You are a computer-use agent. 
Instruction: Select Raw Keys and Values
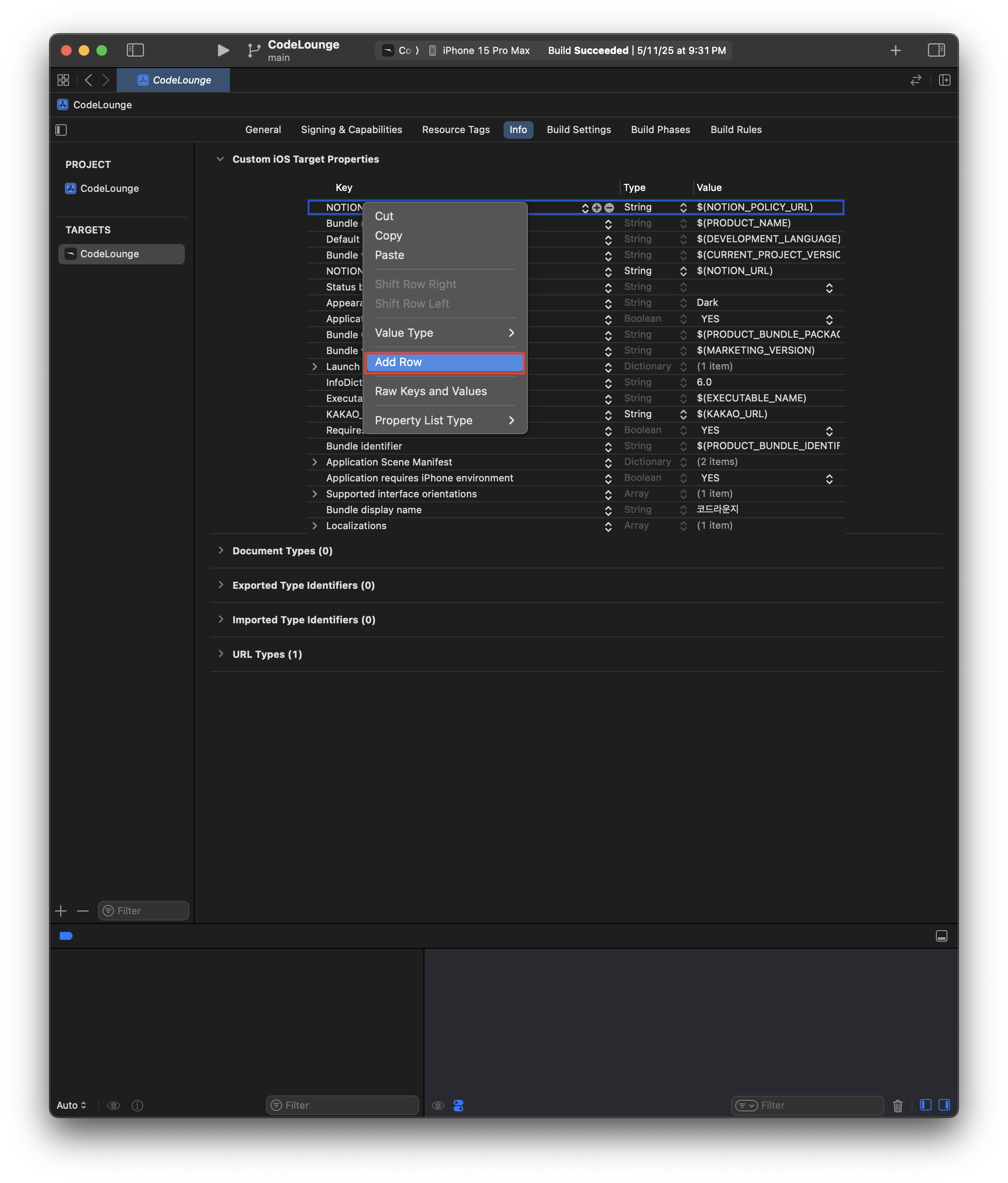(x=444, y=391)
